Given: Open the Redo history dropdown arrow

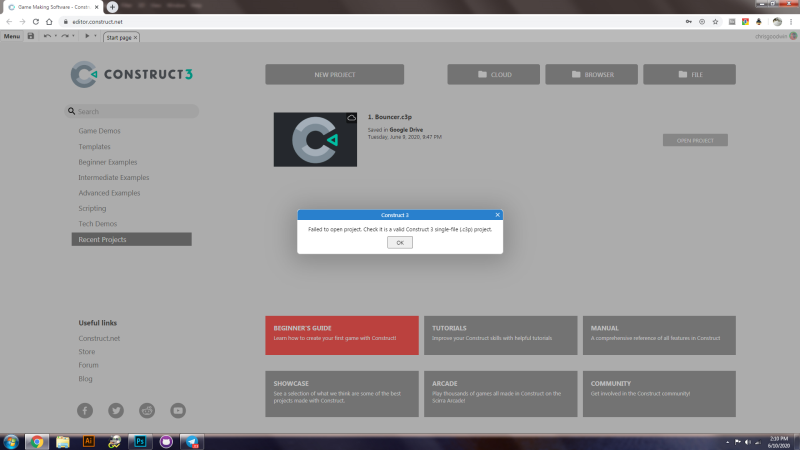Looking at the screenshot, I should point(73,36).
